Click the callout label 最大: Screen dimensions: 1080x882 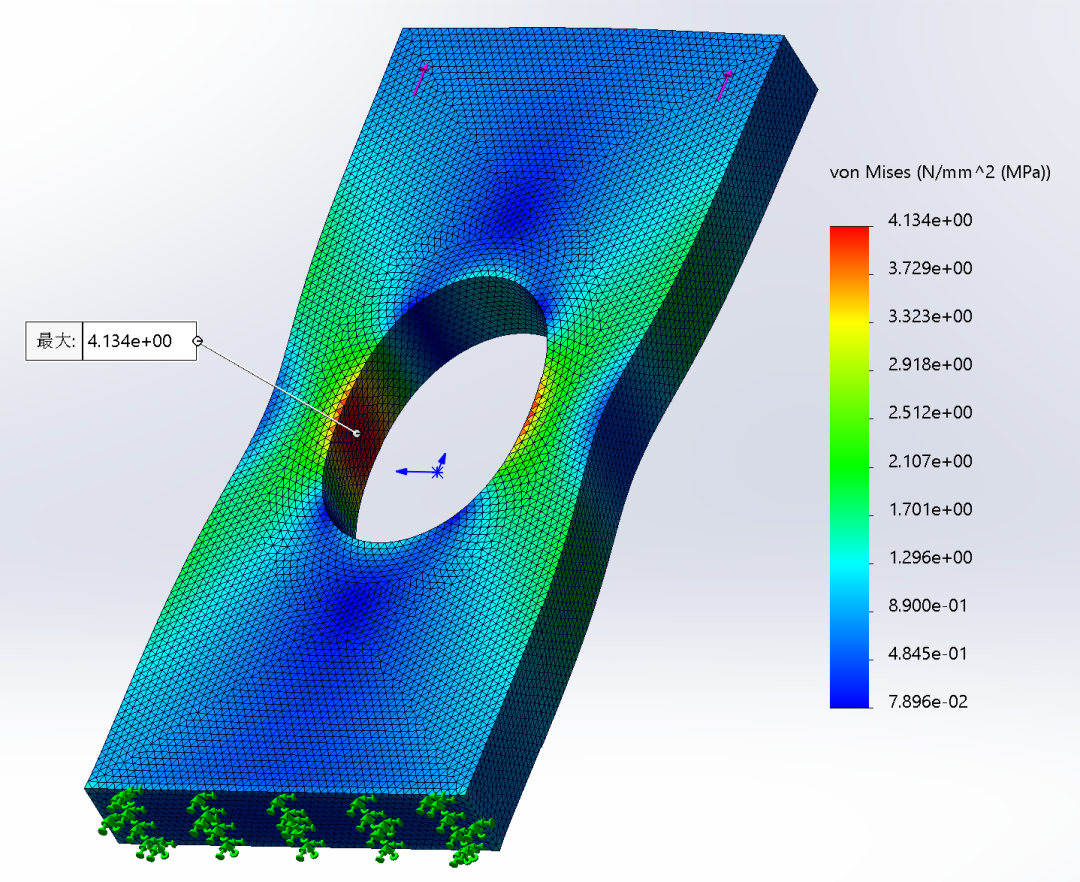point(54,341)
